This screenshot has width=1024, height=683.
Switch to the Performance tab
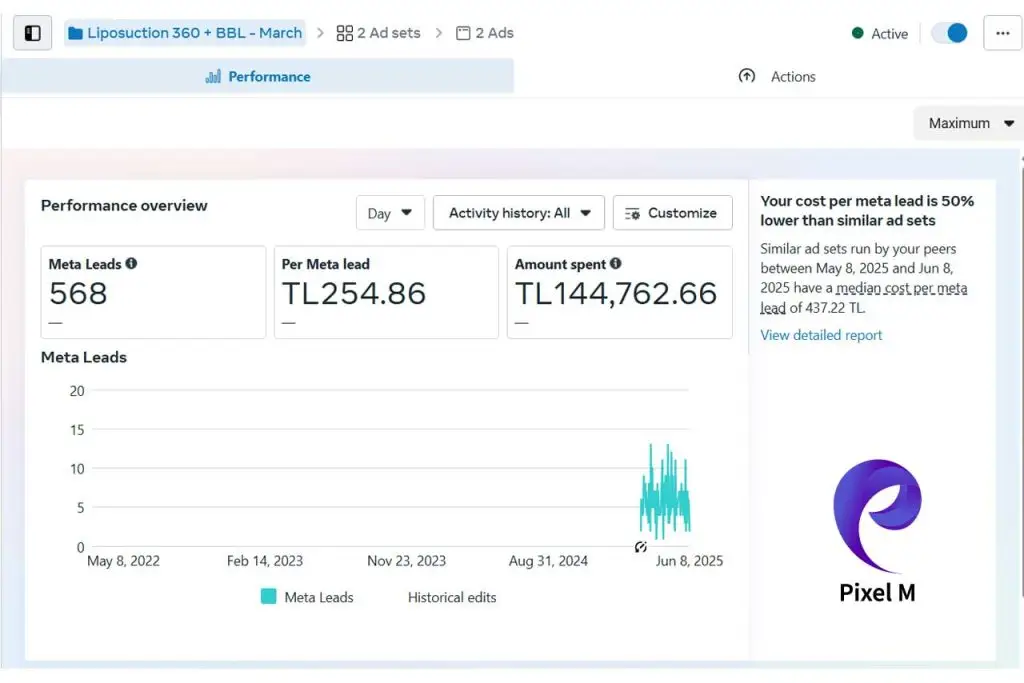[266, 76]
